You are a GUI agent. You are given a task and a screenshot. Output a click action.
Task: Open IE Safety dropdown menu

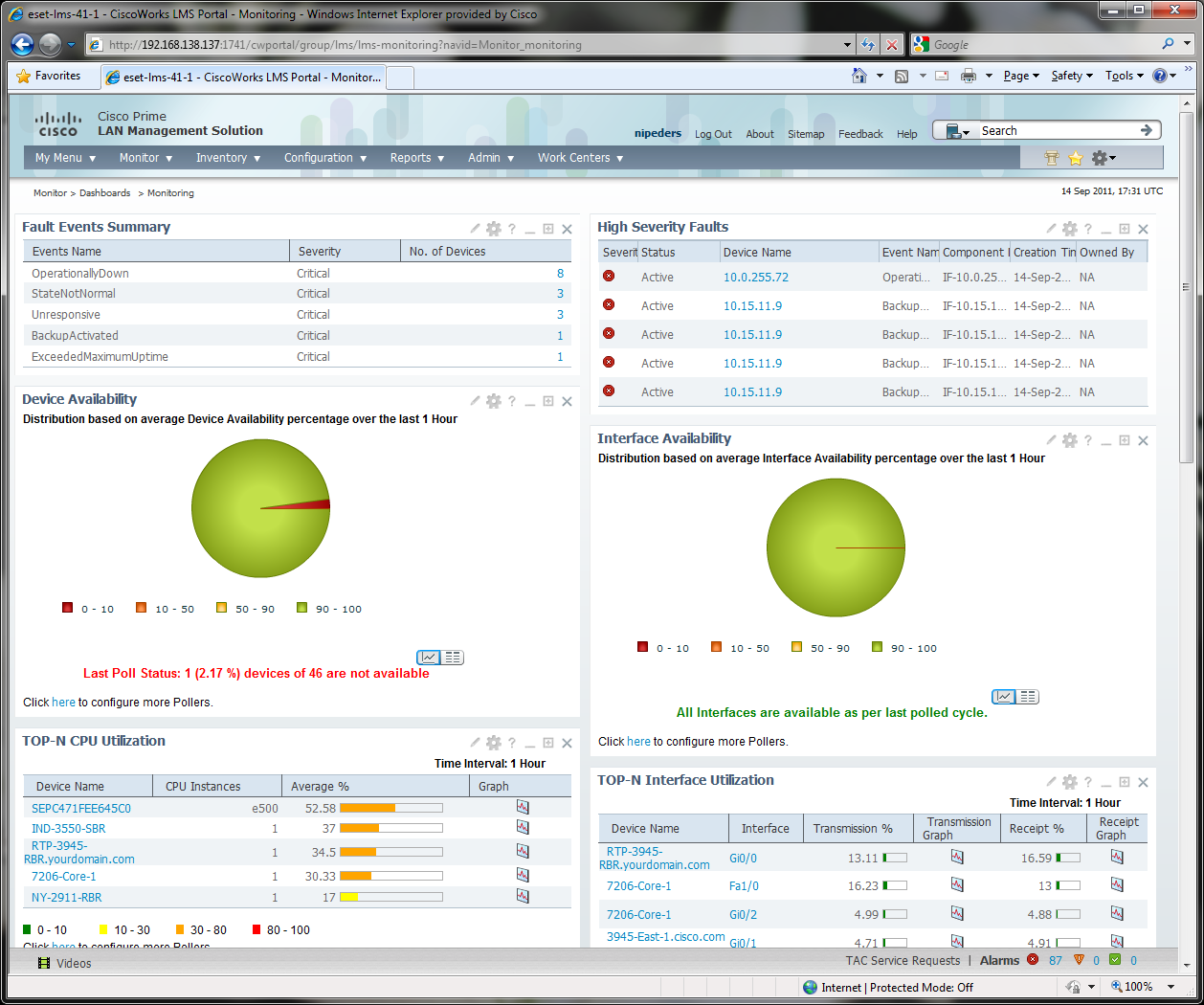[1072, 76]
